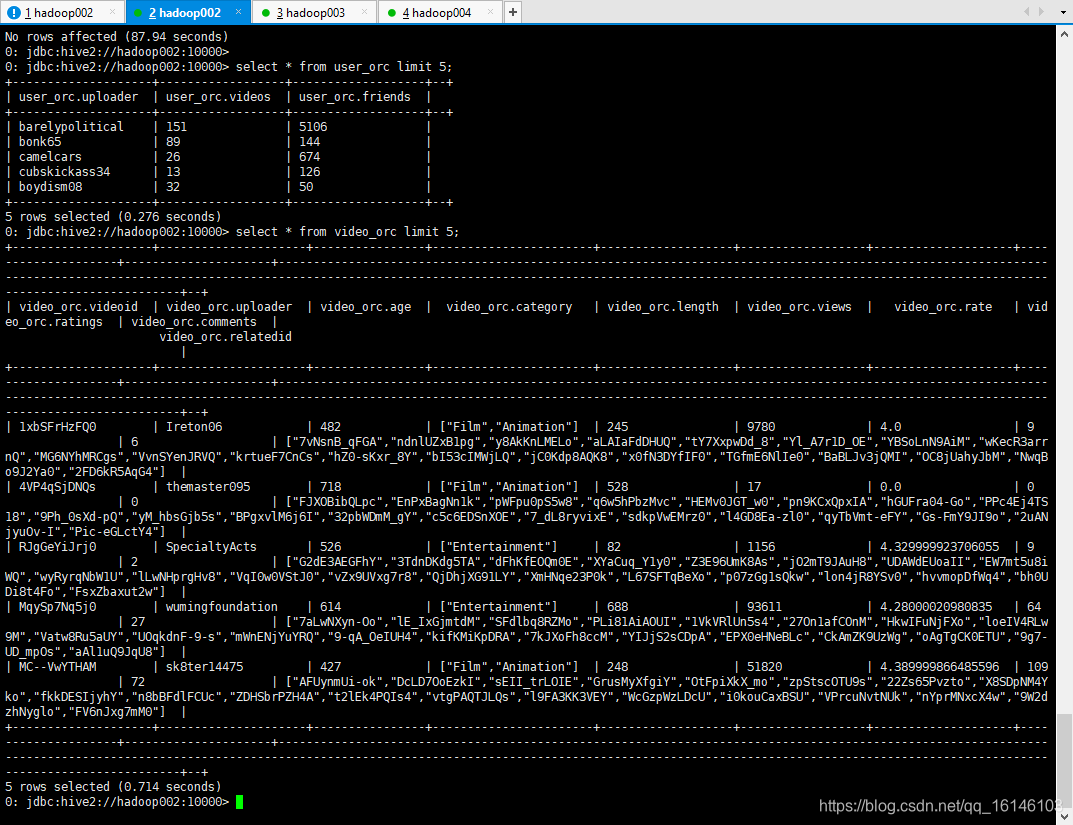
Task: Click green status dot on hadoop003 tab
Action: (266, 13)
